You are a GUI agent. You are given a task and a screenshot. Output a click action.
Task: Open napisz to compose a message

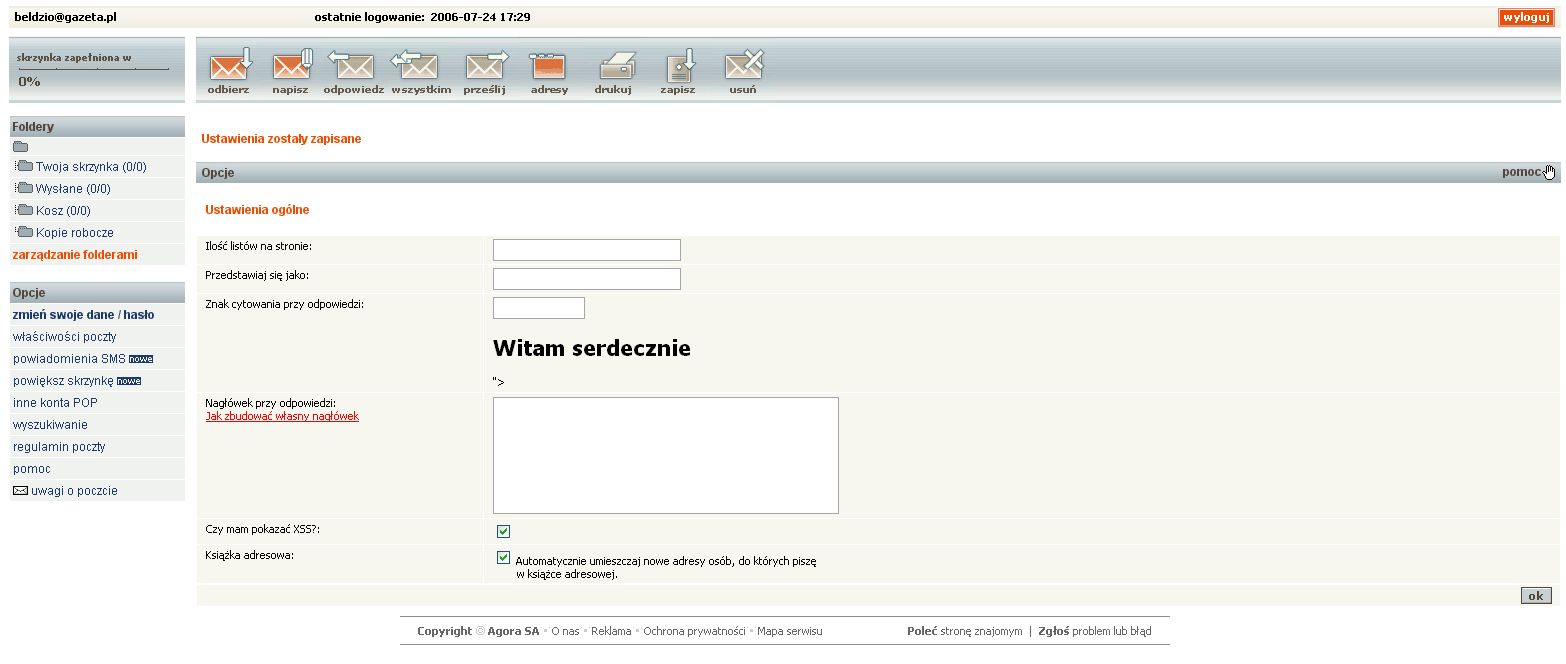click(x=291, y=67)
